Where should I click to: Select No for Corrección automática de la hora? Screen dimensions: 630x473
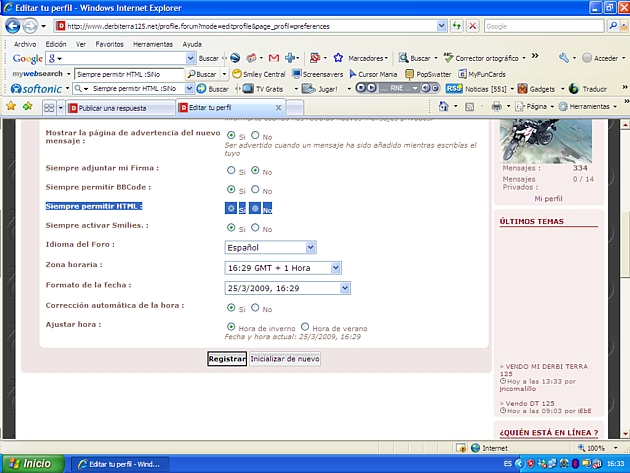tap(255, 307)
